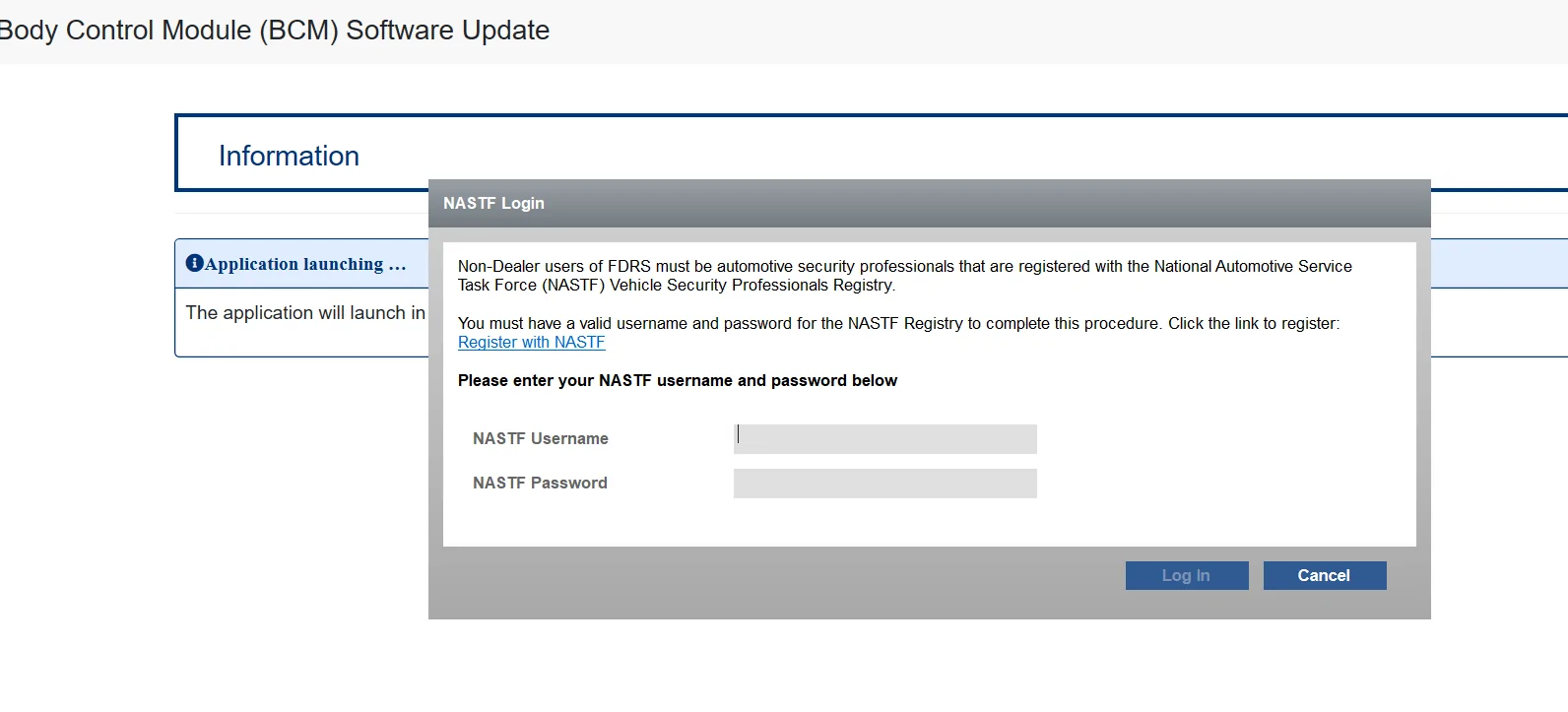
Task: Focus the NASTF Username input field
Action: tap(884, 439)
